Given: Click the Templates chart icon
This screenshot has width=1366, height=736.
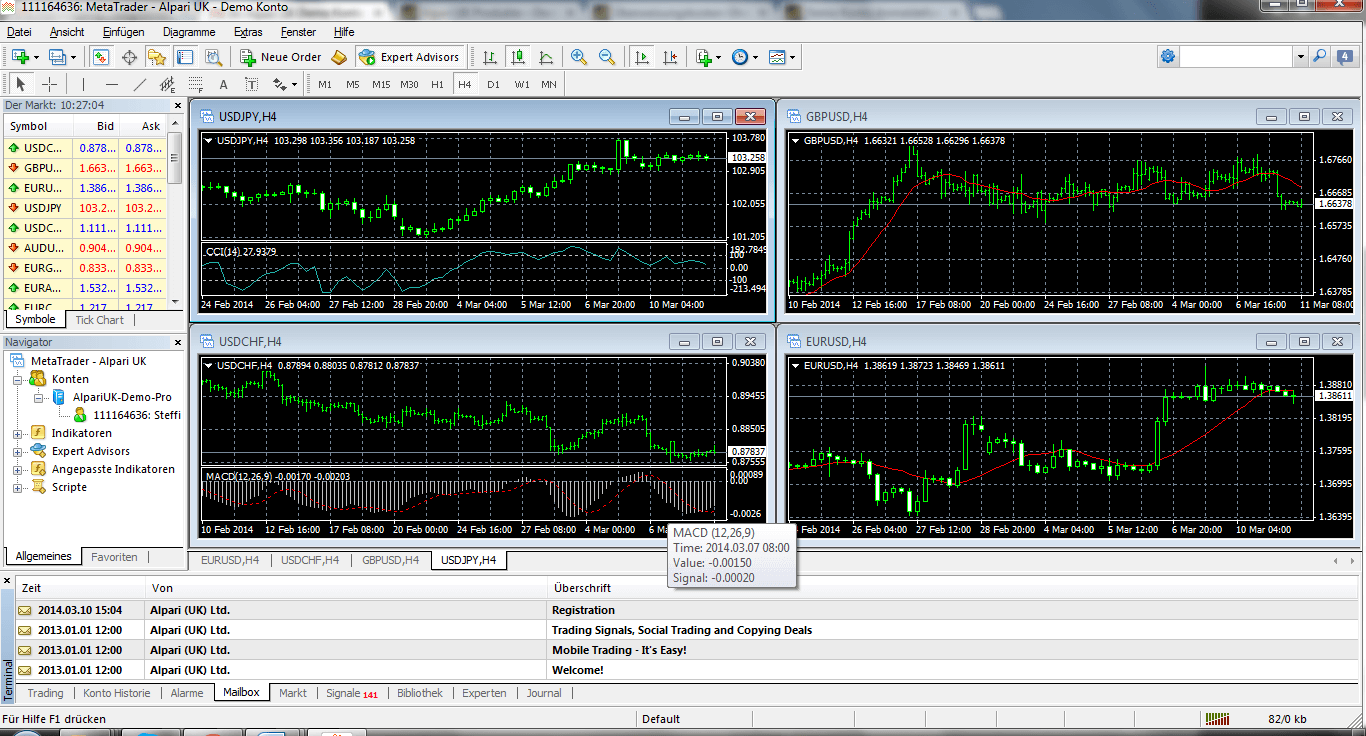Looking at the screenshot, I should pyautogui.click(x=778, y=57).
